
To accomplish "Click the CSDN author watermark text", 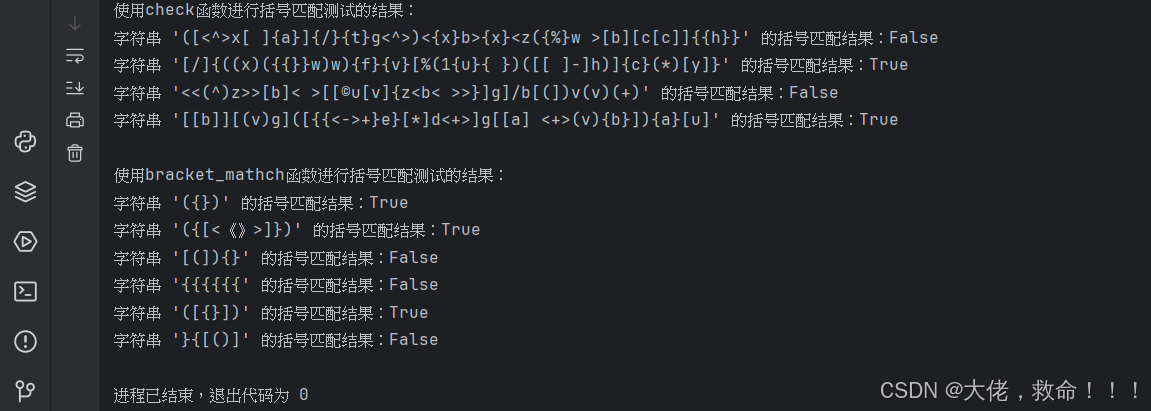I will pyautogui.click(x=1011, y=391).
